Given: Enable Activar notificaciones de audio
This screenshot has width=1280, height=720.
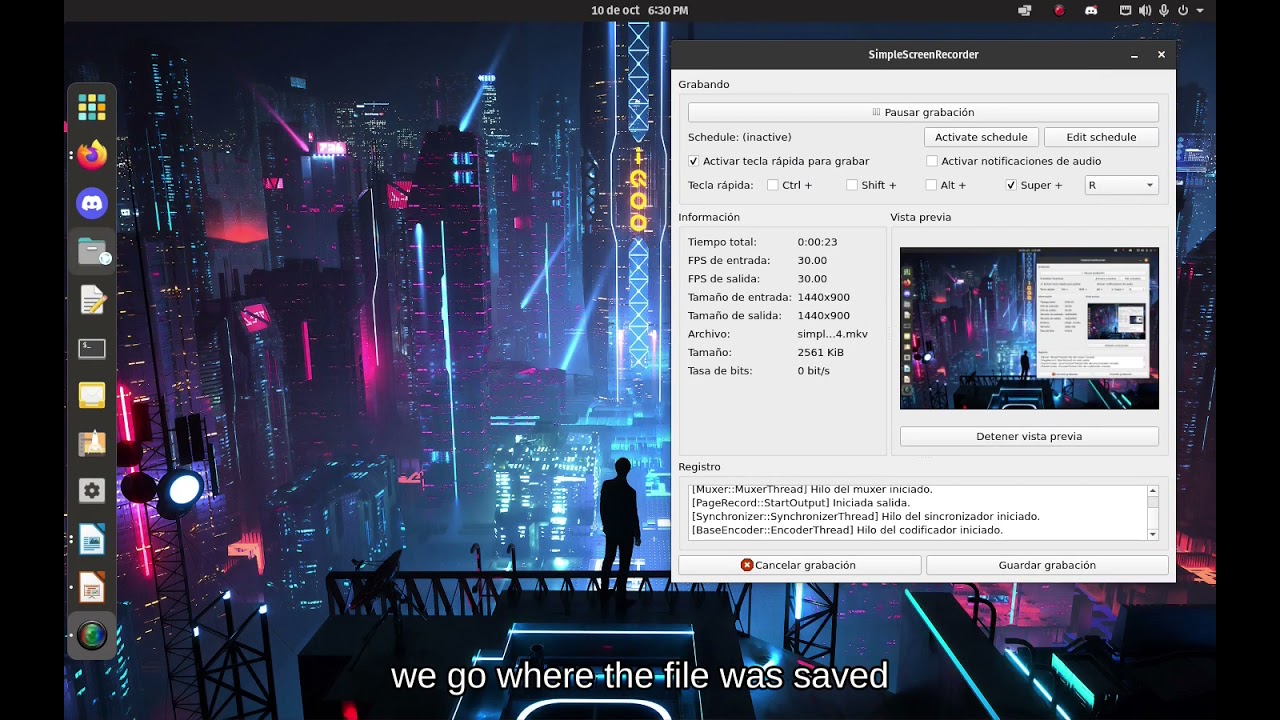Looking at the screenshot, I should click(x=932, y=161).
